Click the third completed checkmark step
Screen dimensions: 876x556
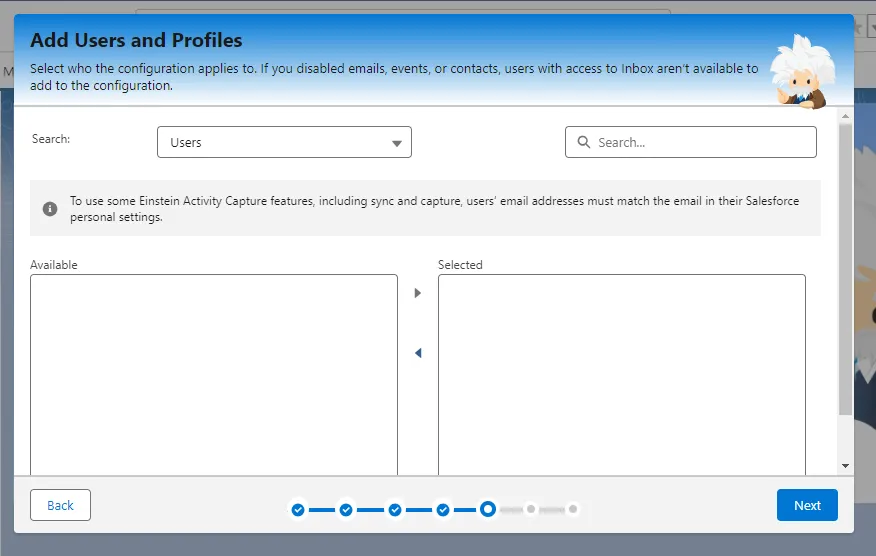point(395,510)
